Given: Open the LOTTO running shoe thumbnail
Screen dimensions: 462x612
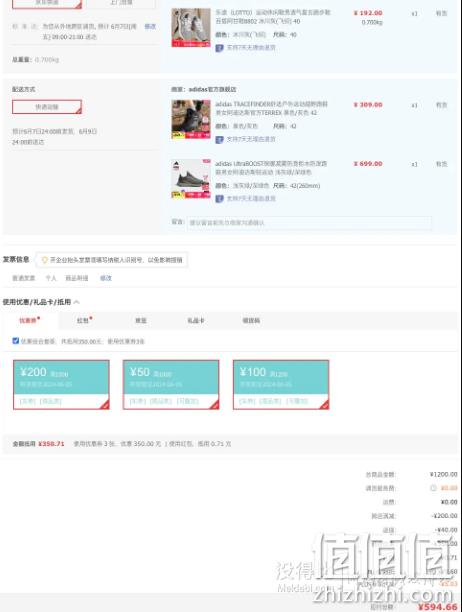Looking at the screenshot, I should click(191, 28).
